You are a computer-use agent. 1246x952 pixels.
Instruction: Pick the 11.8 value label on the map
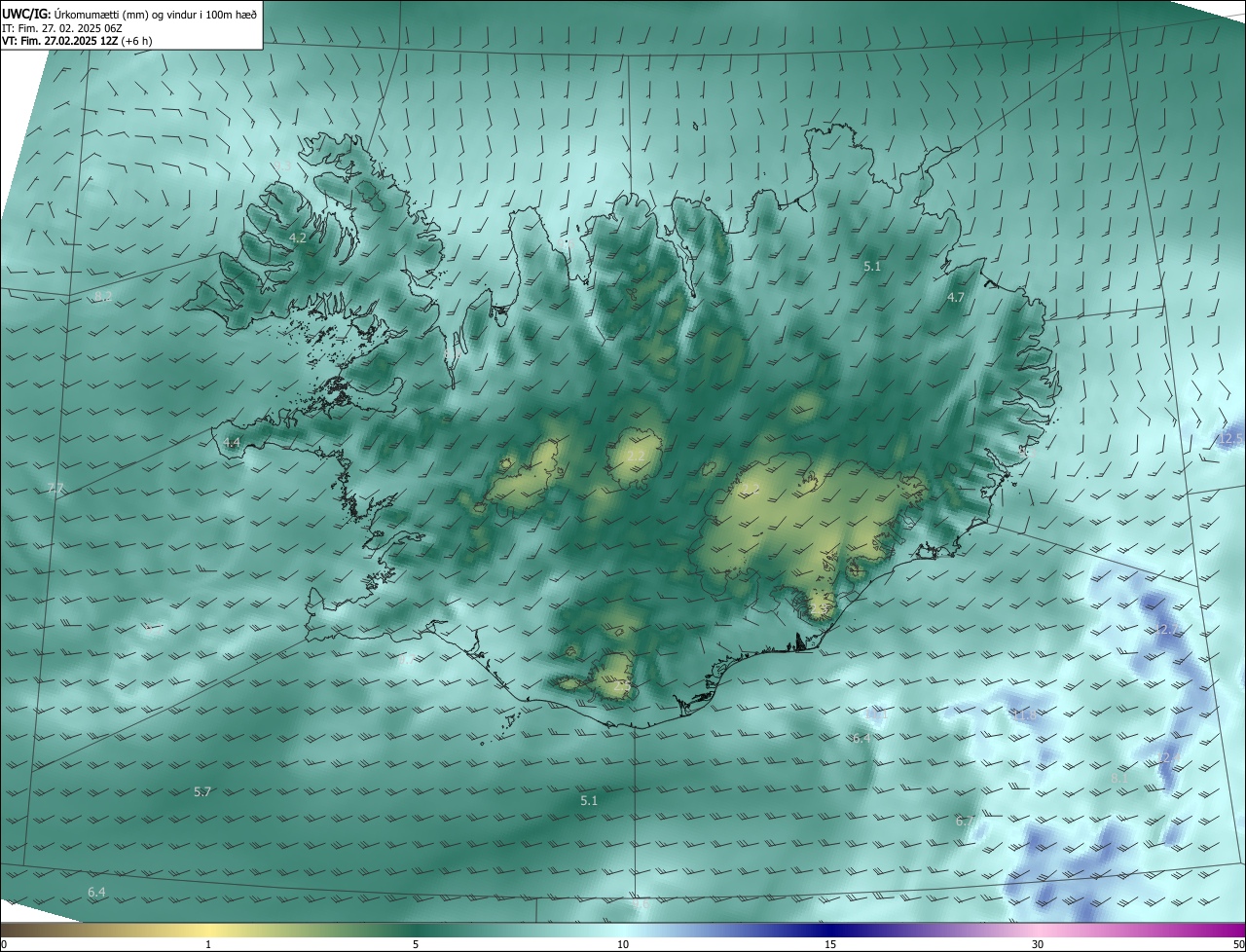point(1025,715)
